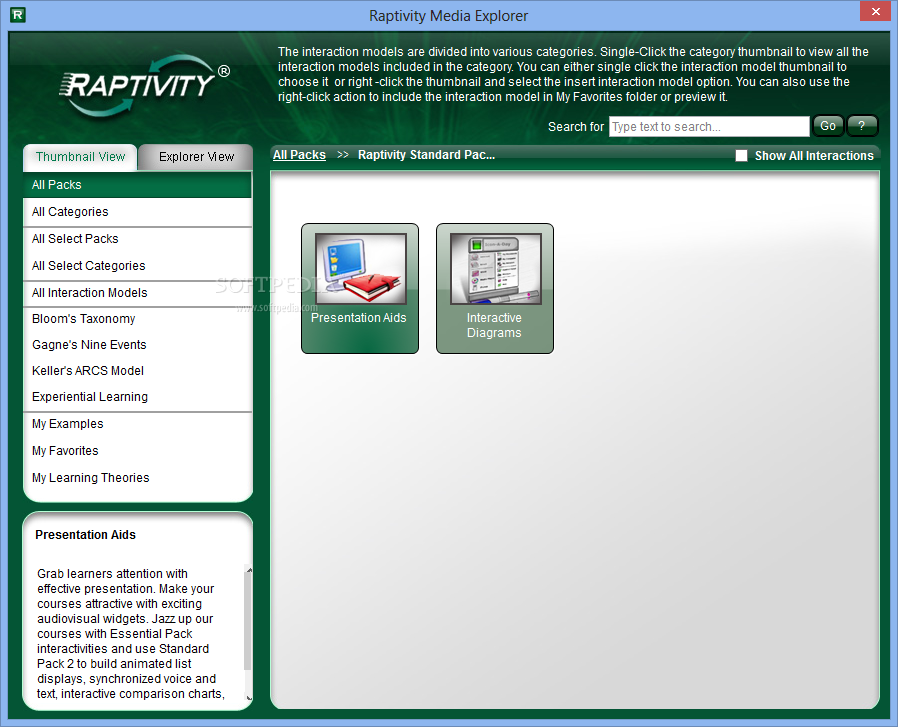This screenshot has width=898, height=727.
Task: Choose Experiential Learning entry
Action: (x=137, y=396)
